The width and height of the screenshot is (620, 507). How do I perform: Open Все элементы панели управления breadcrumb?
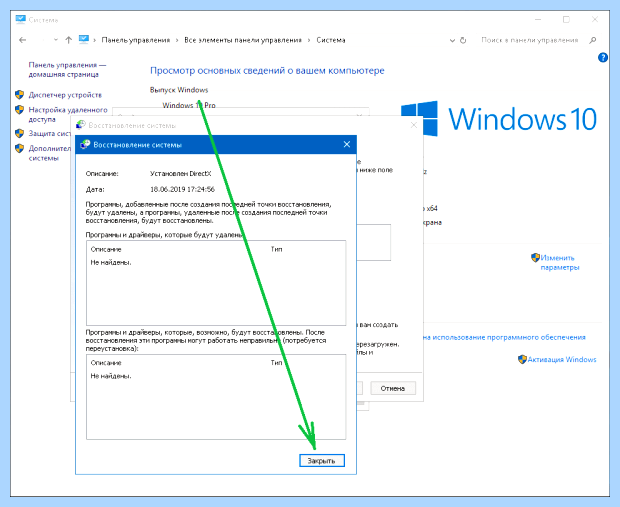click(243, 40)
